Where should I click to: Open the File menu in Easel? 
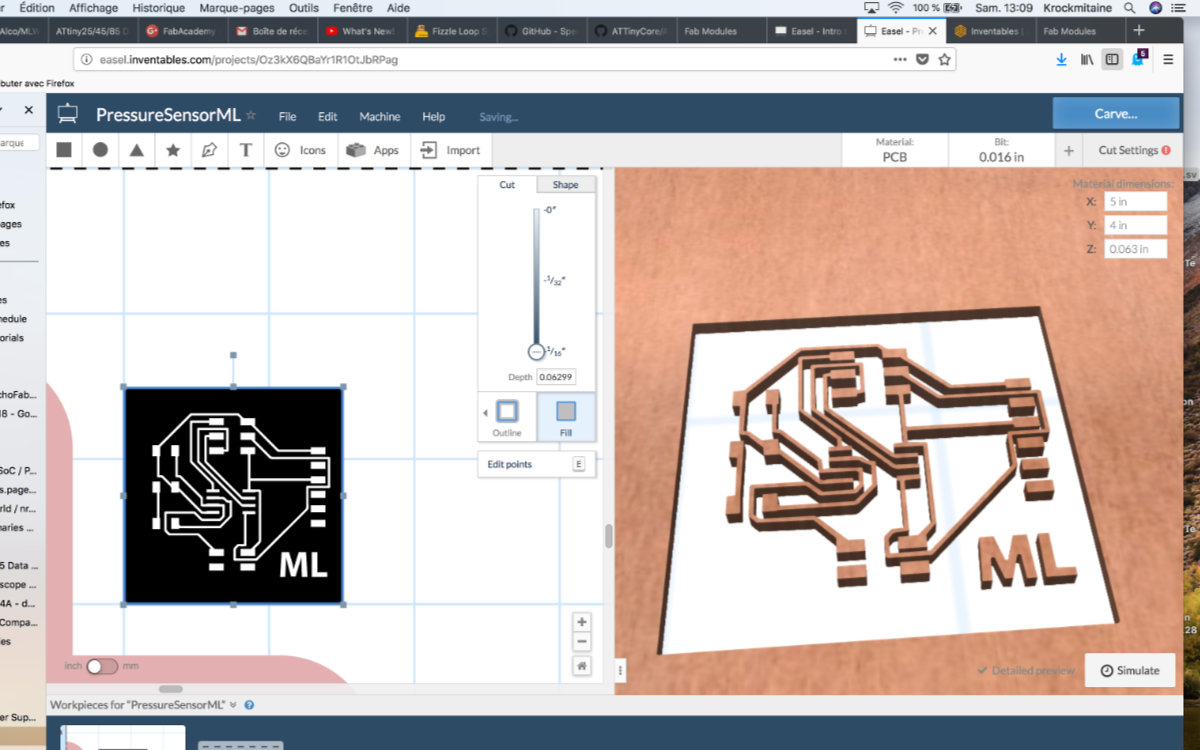pos(287,117)
